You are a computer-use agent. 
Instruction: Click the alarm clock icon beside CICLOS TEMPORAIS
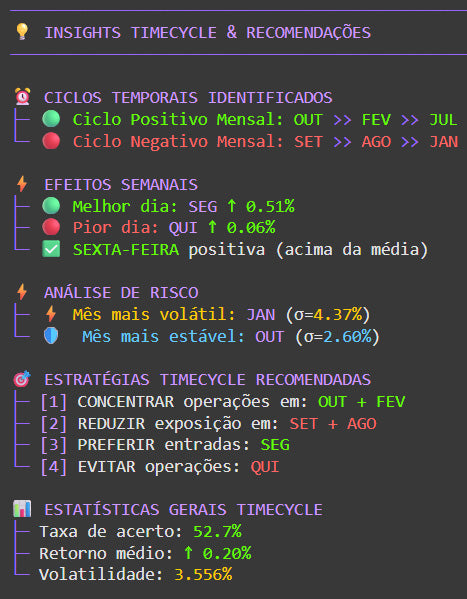[23, 97]
